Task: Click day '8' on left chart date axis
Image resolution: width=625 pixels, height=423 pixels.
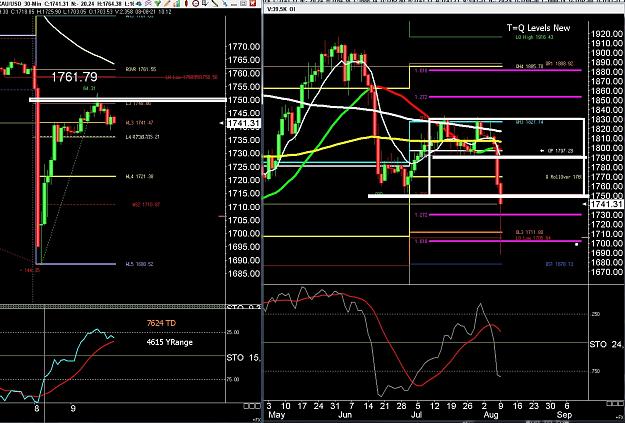Action: (37, 409)
